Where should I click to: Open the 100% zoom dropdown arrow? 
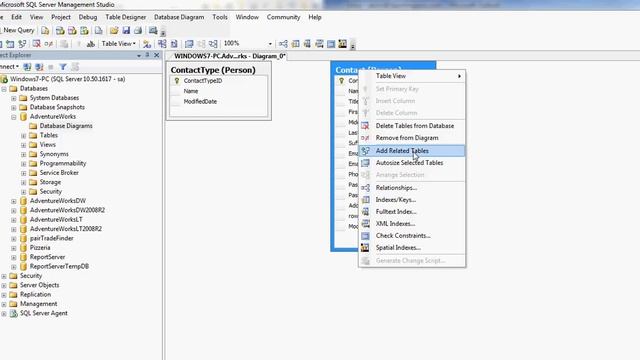(x=270, y=44)
